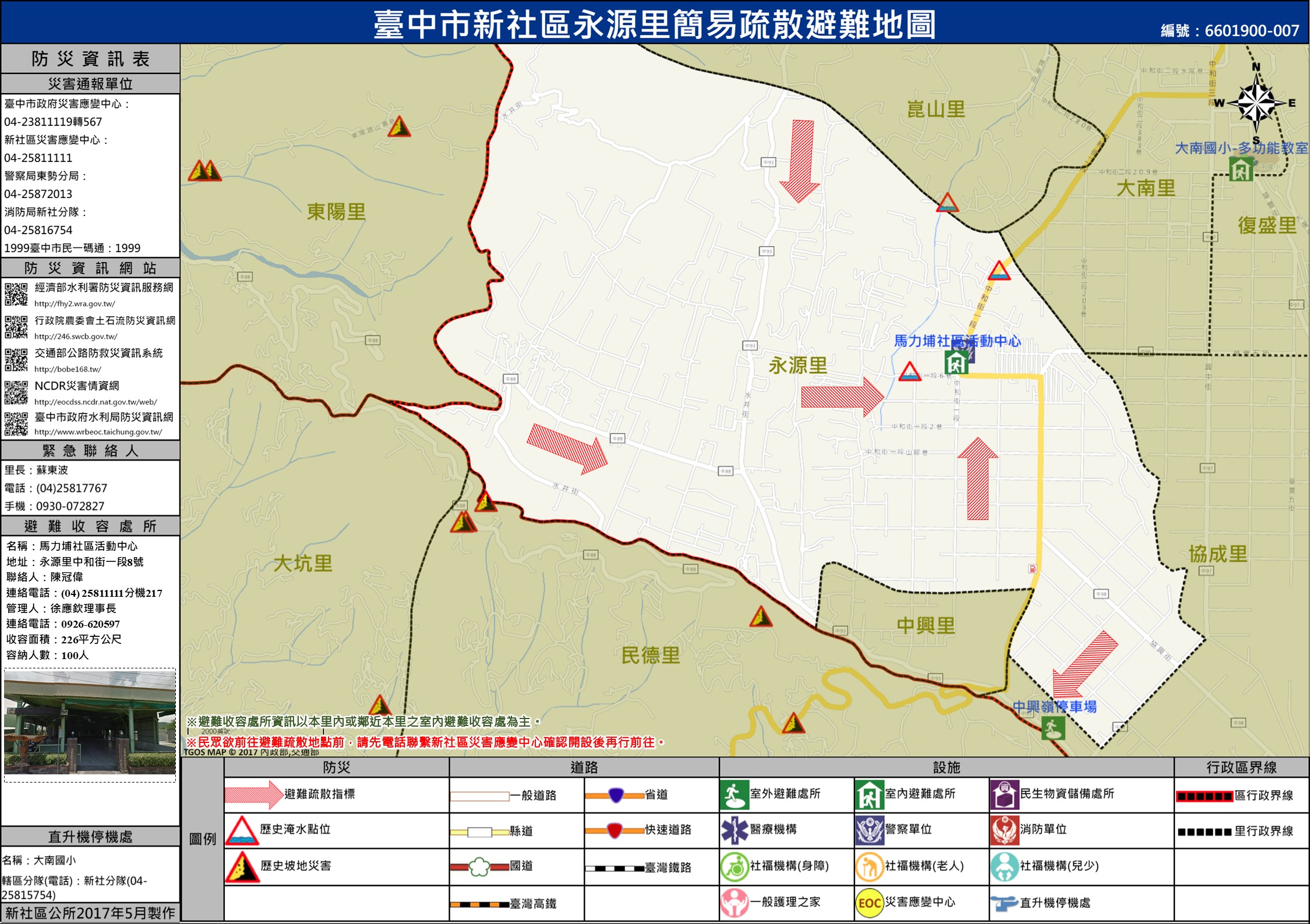Click the 歷史淹水點位 legend triangle icon
The width and height of the screenshot is (1310, 924).
point(242,831)
